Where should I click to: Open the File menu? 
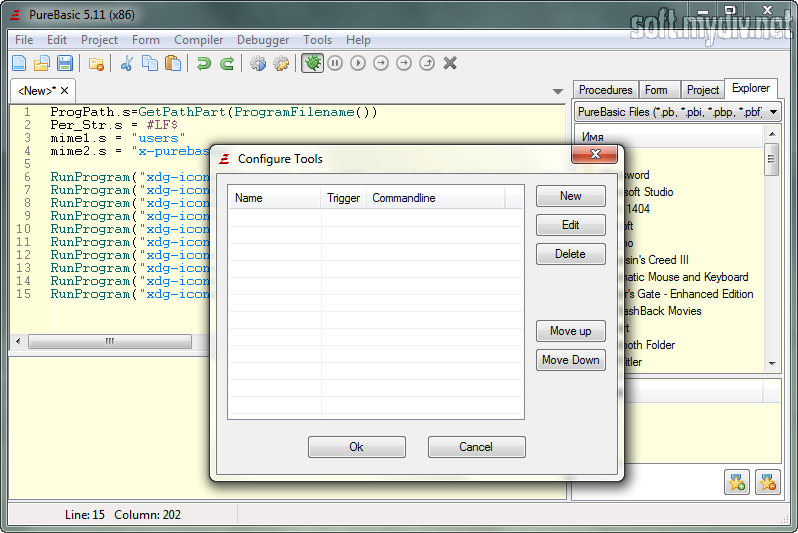pos(24,40)
